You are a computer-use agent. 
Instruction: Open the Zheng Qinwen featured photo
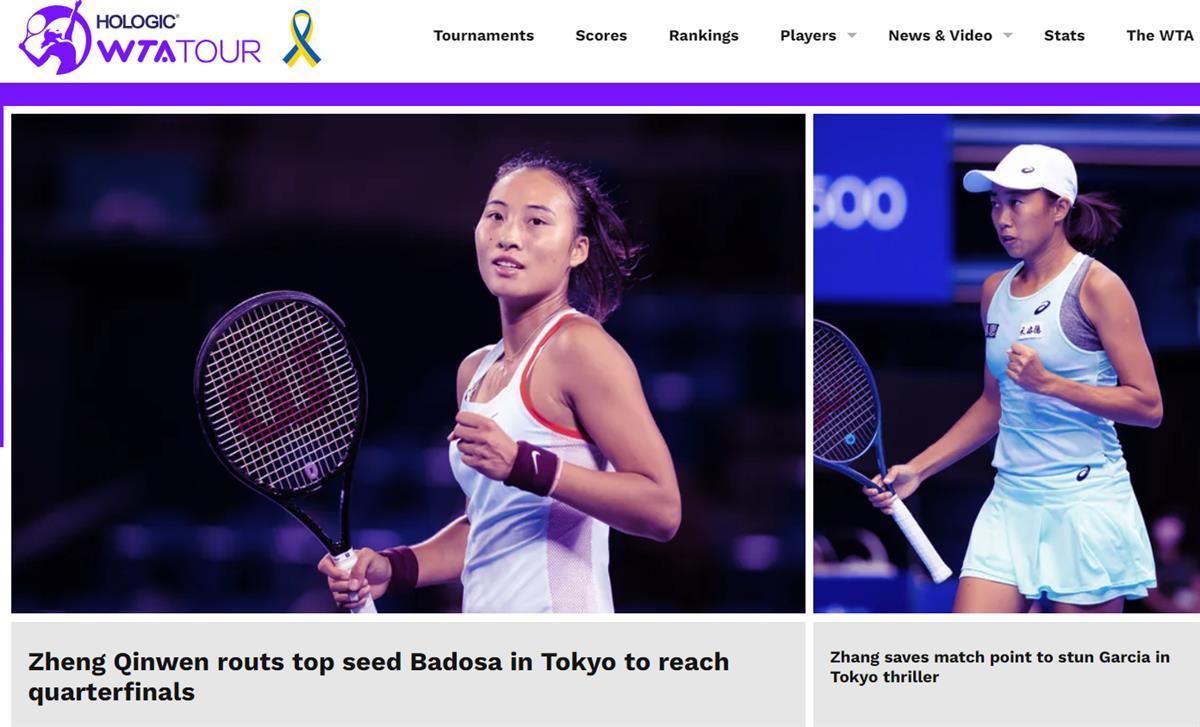point(408,363)
